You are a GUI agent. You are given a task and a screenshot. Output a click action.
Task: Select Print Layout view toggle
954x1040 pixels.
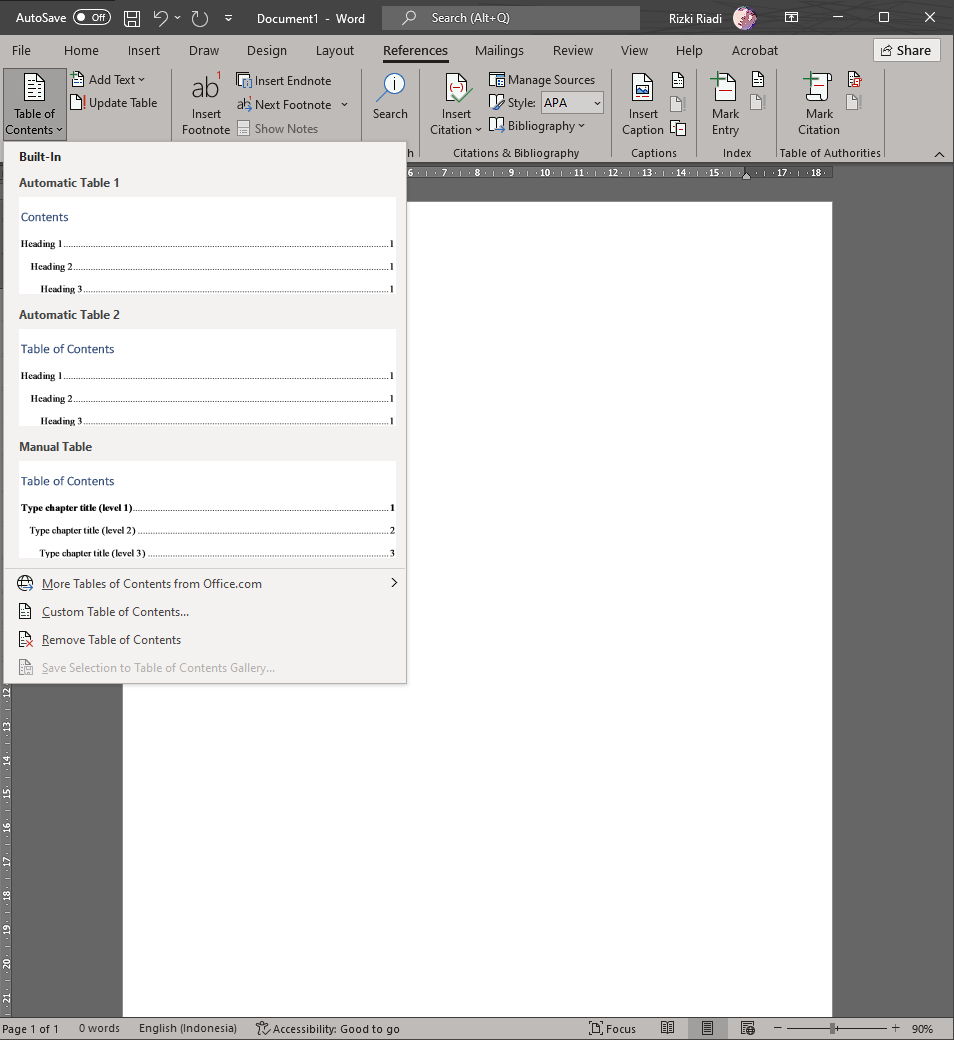(707, 1028)
